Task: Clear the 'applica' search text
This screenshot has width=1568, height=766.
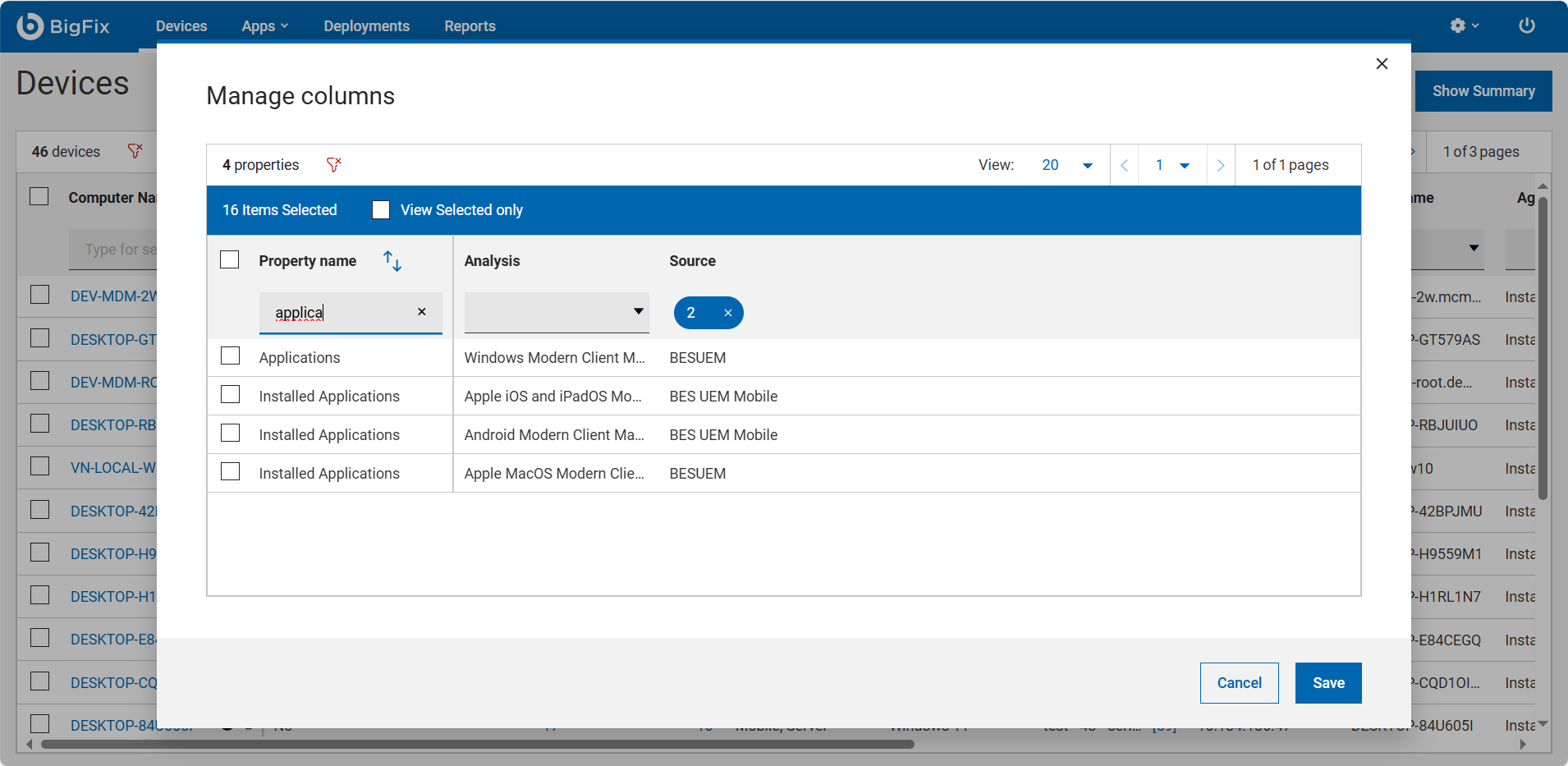Action: (x=421, y=312)
